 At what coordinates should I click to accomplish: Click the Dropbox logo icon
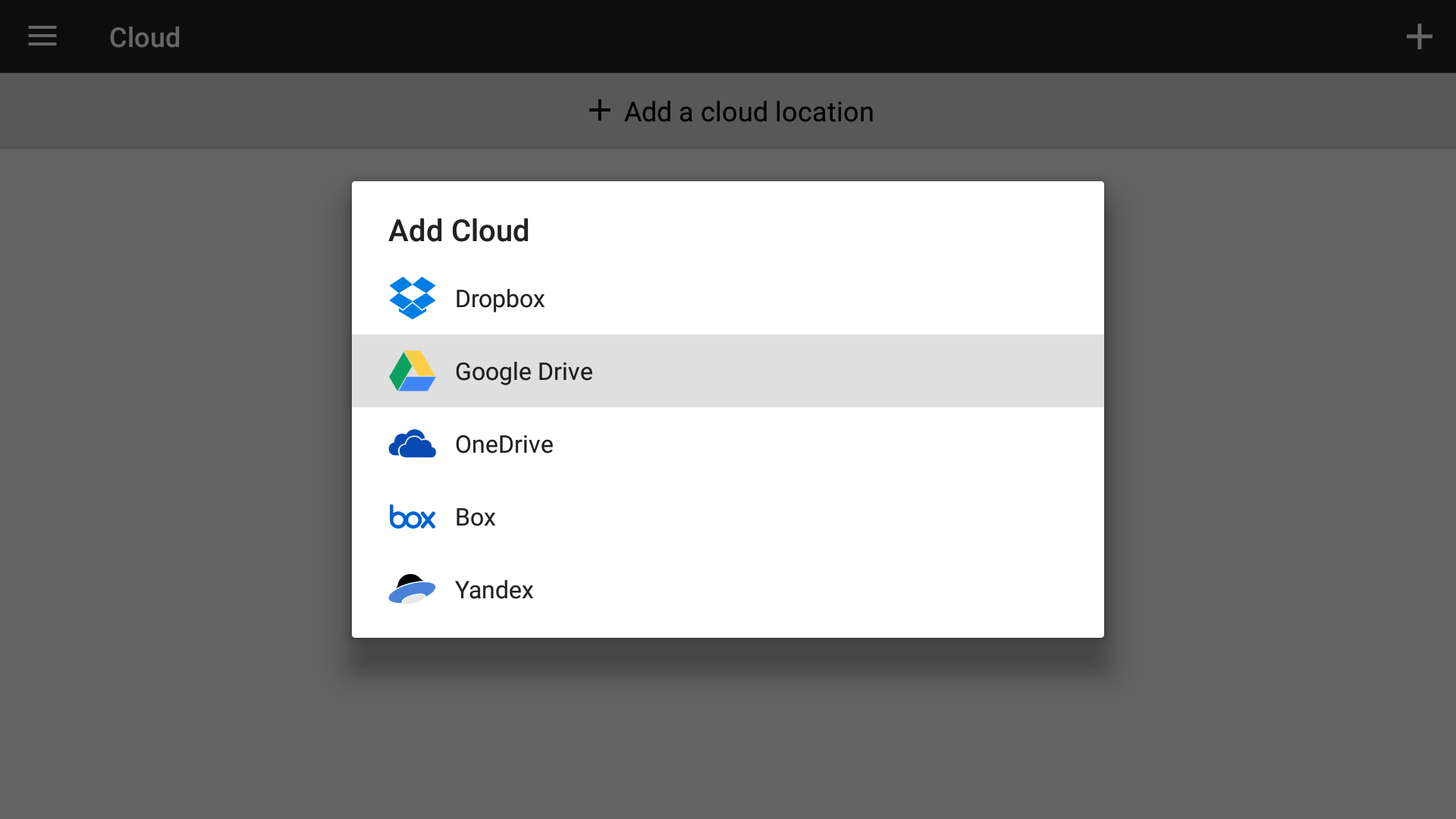(412, 298)
